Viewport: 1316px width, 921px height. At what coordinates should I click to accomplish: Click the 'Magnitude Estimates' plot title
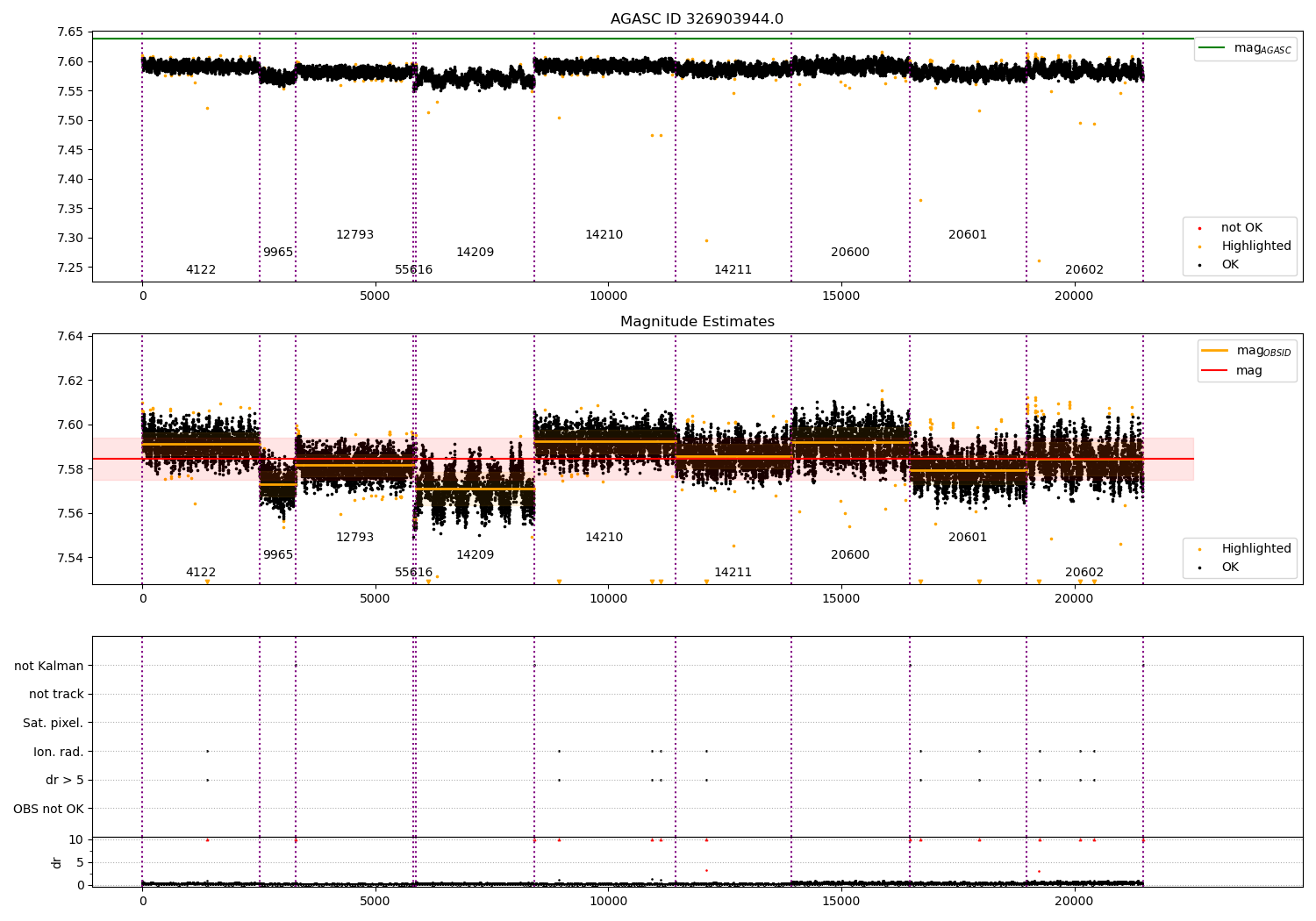click(x=697, y=322)
